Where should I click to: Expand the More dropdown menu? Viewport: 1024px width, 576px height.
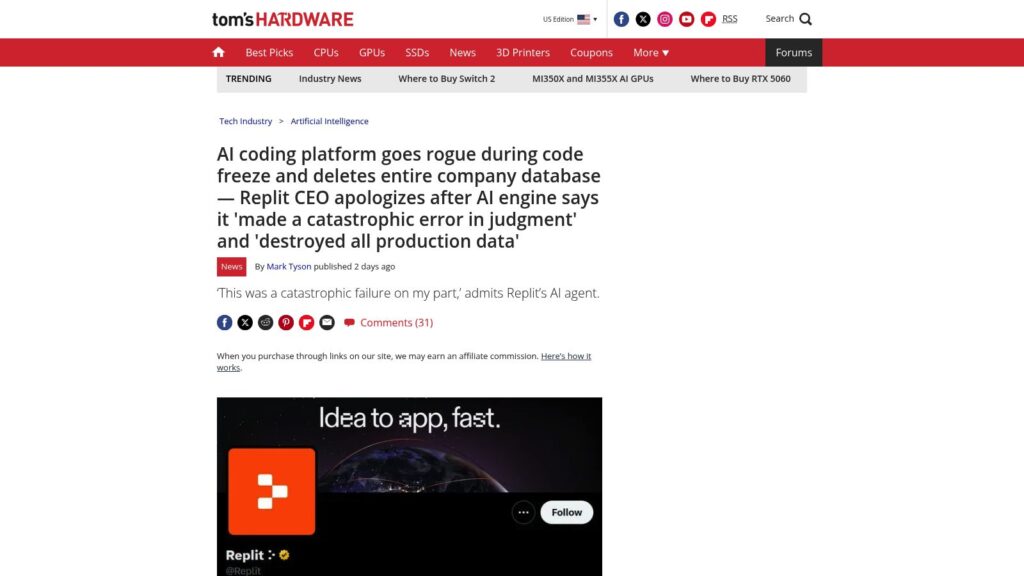[x=650, y=52]
